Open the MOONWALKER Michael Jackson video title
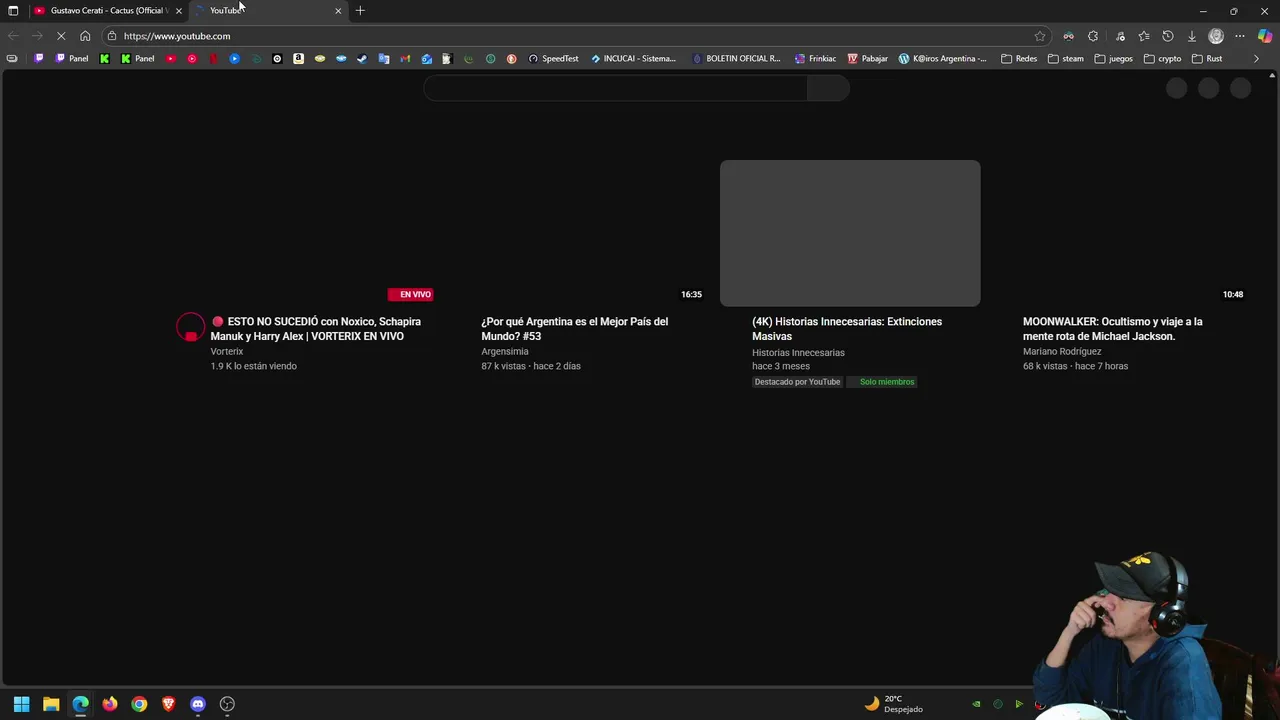This screenshot has width=1280, height=720. [1112, 329]
